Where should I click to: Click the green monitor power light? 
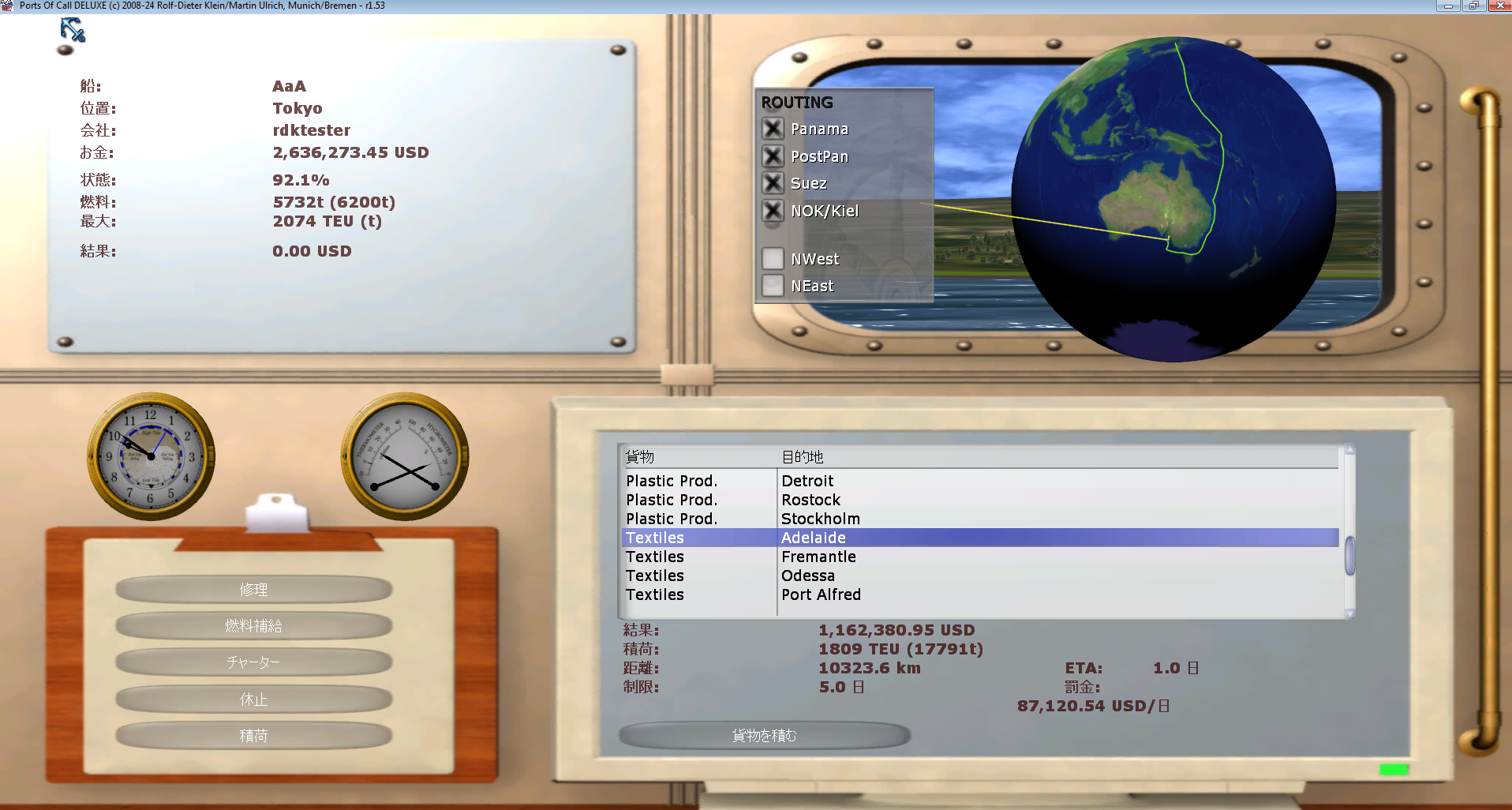point(1394,769)
